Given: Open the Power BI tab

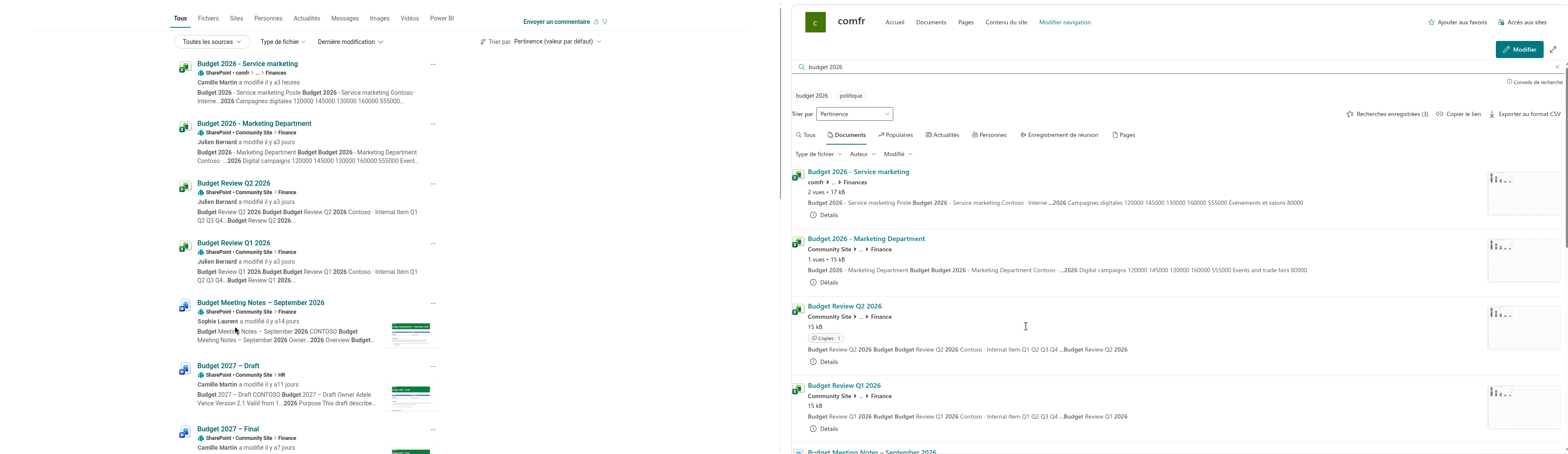Looking at the screenshot, I should point(442,19).
